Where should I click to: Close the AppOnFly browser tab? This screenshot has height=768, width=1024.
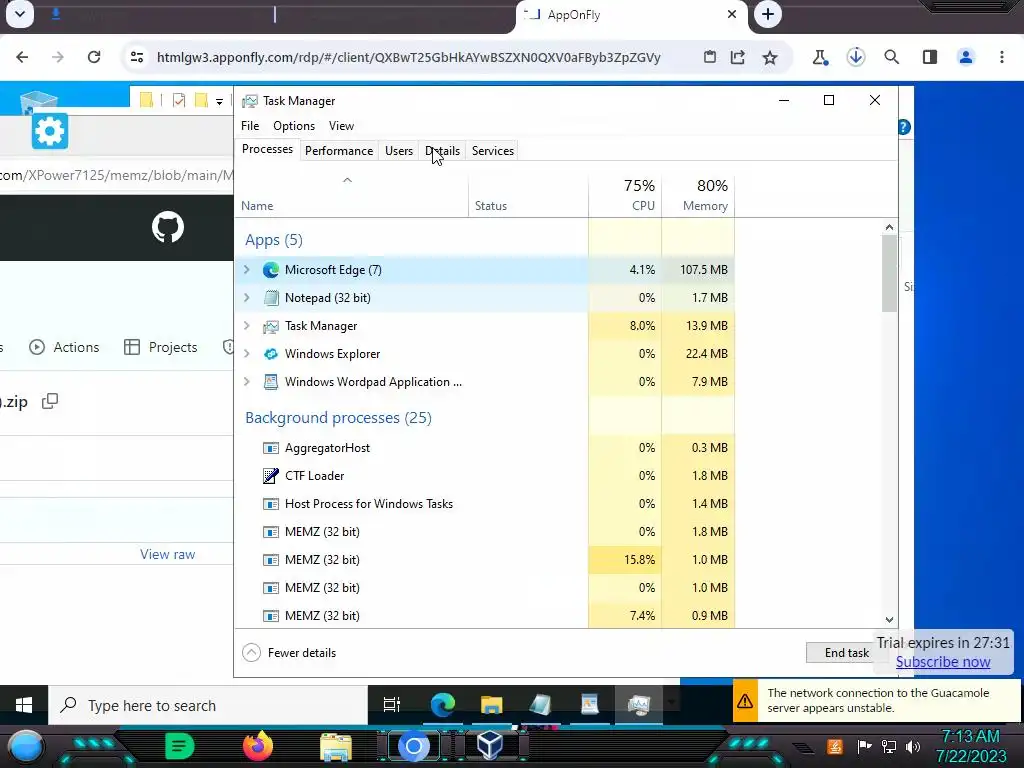(x=732, y=14)
